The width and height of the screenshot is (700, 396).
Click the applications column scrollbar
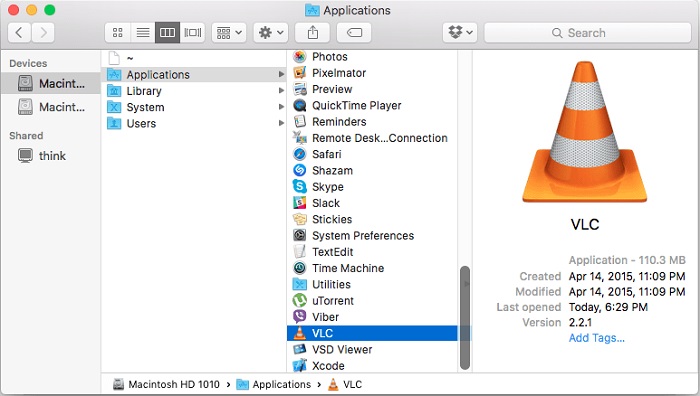pos(465,318)
